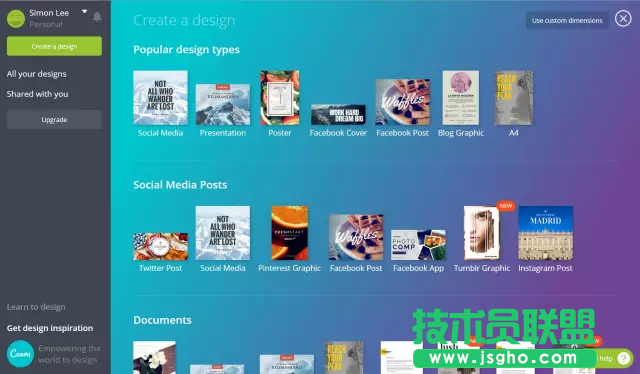The height and width of the screenshot is (374, 640).
Task: Choose the Twitter Post thumbnail
Action: coord(160,247)
